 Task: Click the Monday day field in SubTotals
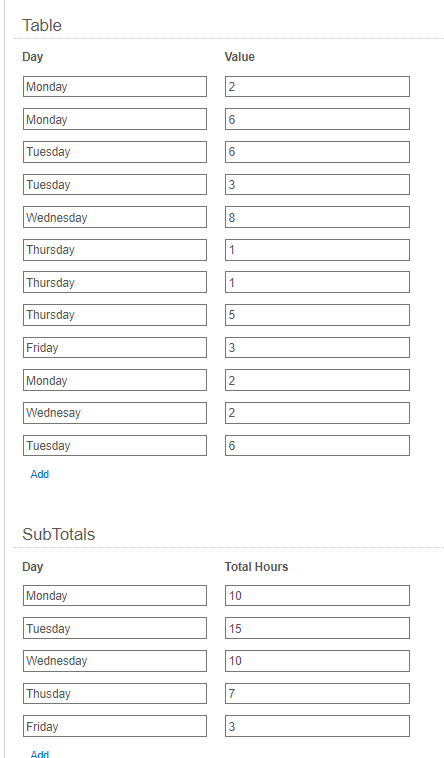(x=115, y=596)
